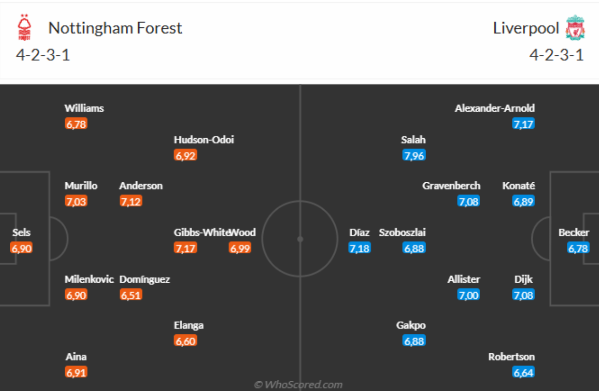Click Becker's 6,78 goalkeeper rating badge

[578, 248]
